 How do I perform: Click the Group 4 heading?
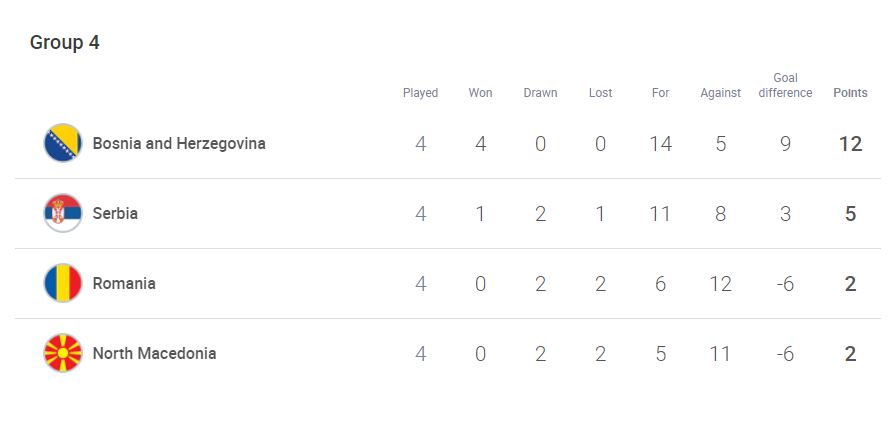pos(65,43)
